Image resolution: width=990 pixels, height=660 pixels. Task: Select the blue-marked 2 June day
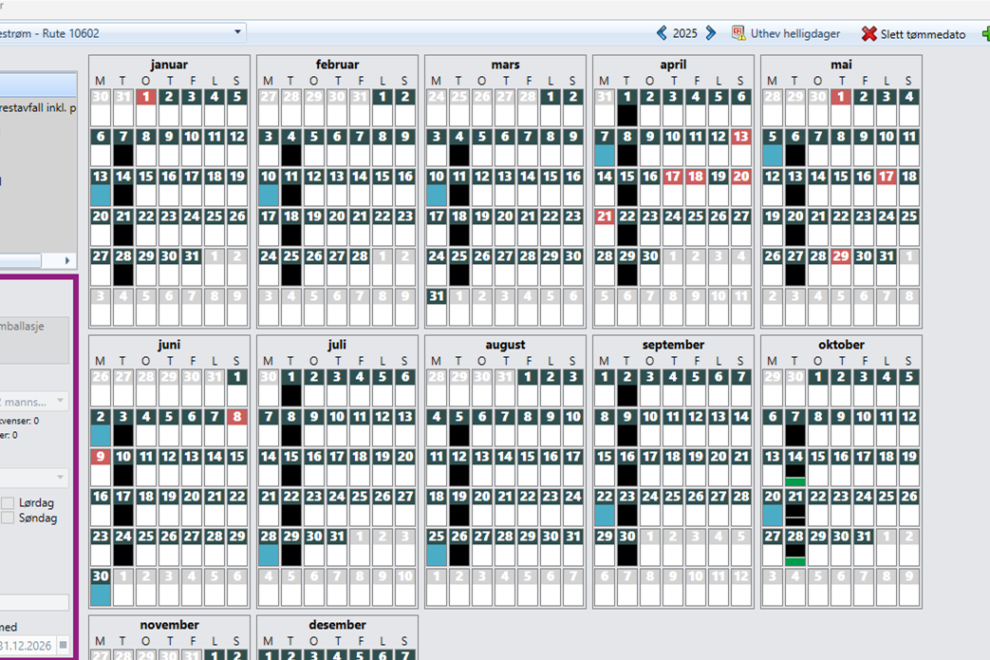click(100, 426)
